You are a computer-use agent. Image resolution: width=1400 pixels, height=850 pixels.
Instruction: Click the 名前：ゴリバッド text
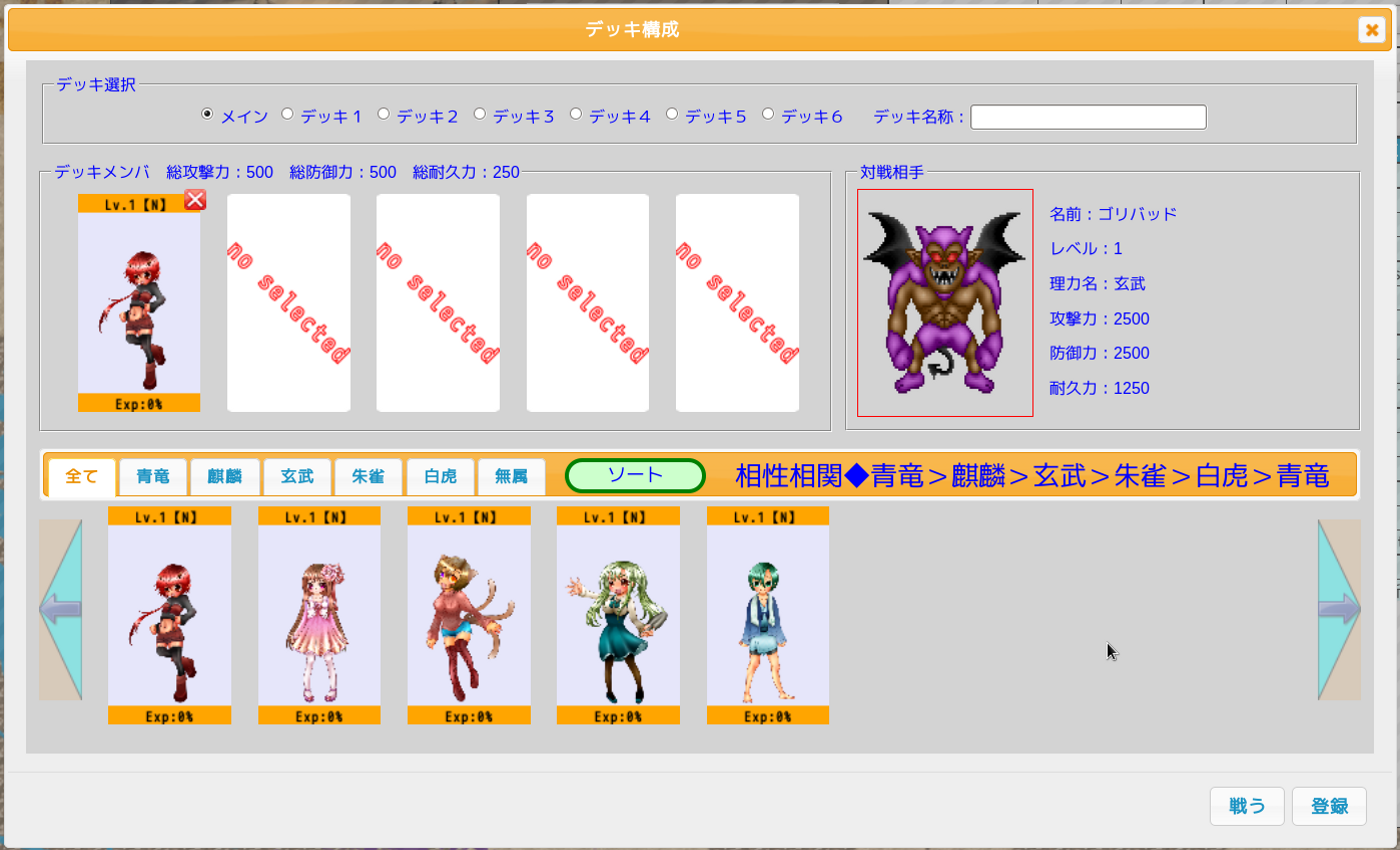tap(1113, 214)
